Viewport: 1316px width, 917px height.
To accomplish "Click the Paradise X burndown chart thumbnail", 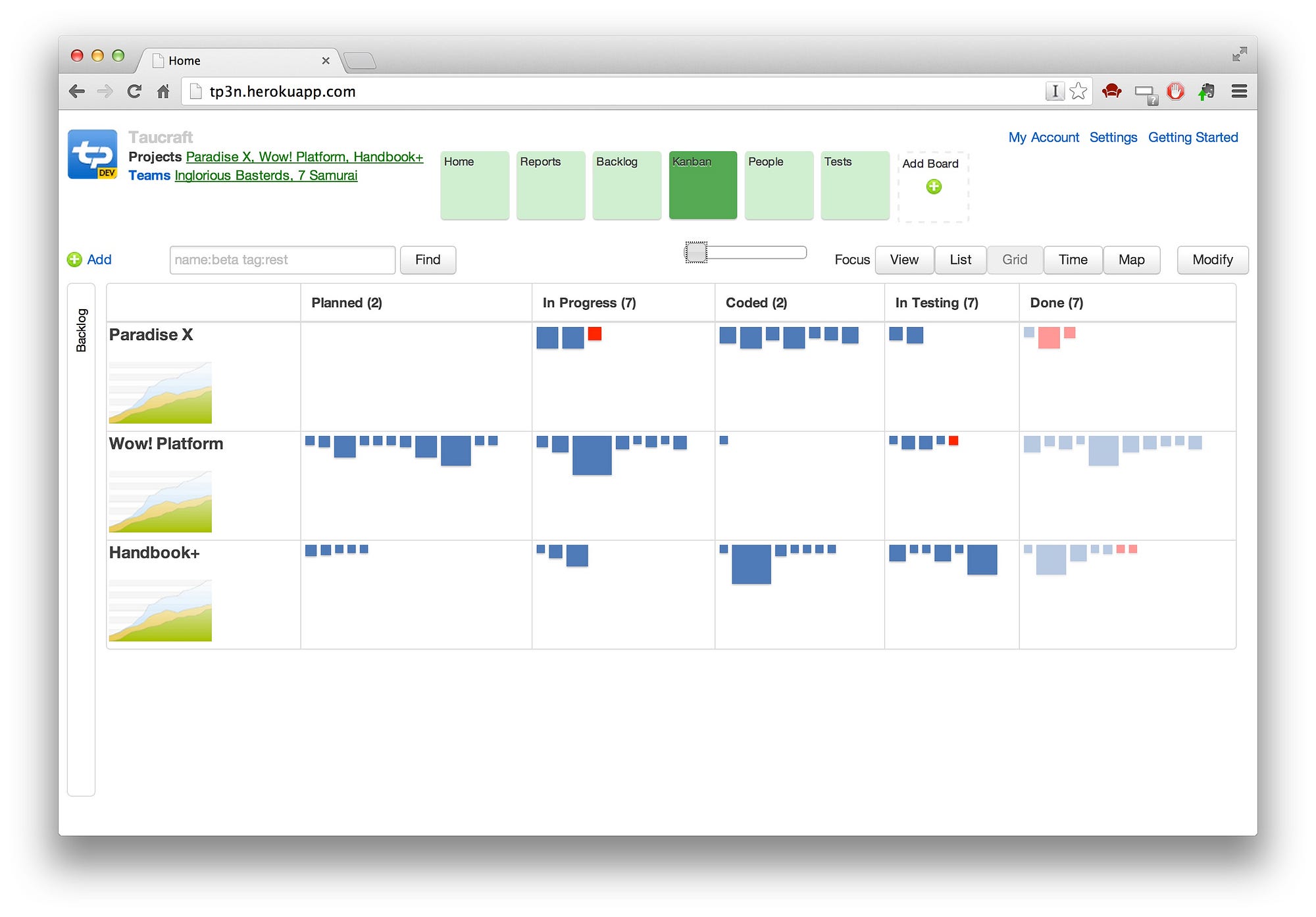I will pyautogui.click(x=161, y=392).
